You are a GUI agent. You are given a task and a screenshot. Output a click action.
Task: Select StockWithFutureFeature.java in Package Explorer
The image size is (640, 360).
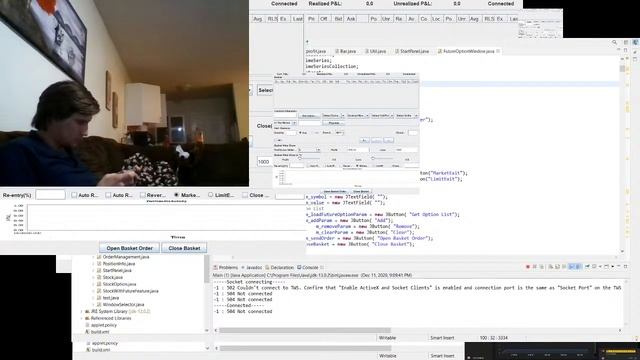(x=131, y=291)
